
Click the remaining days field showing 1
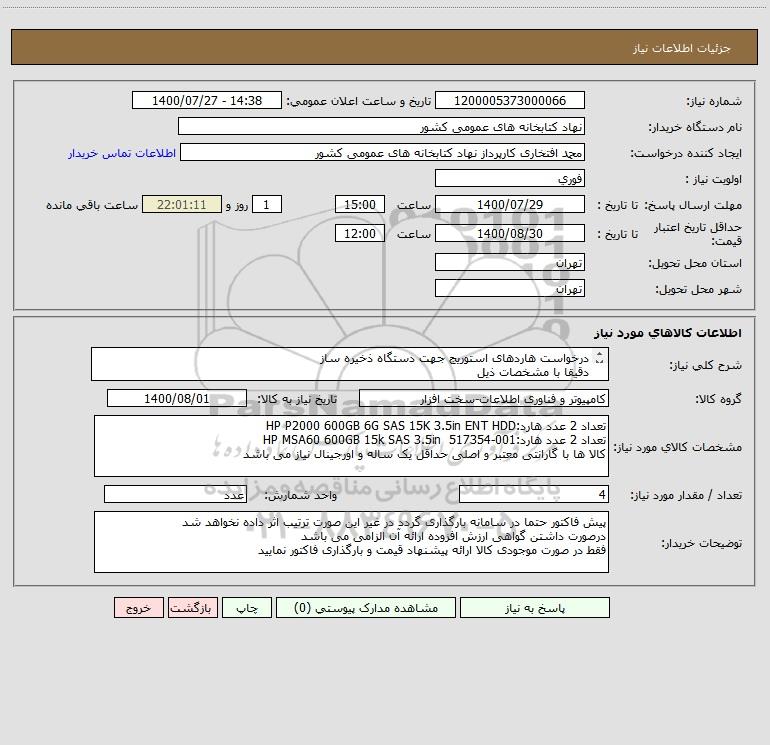coord(267,204)
